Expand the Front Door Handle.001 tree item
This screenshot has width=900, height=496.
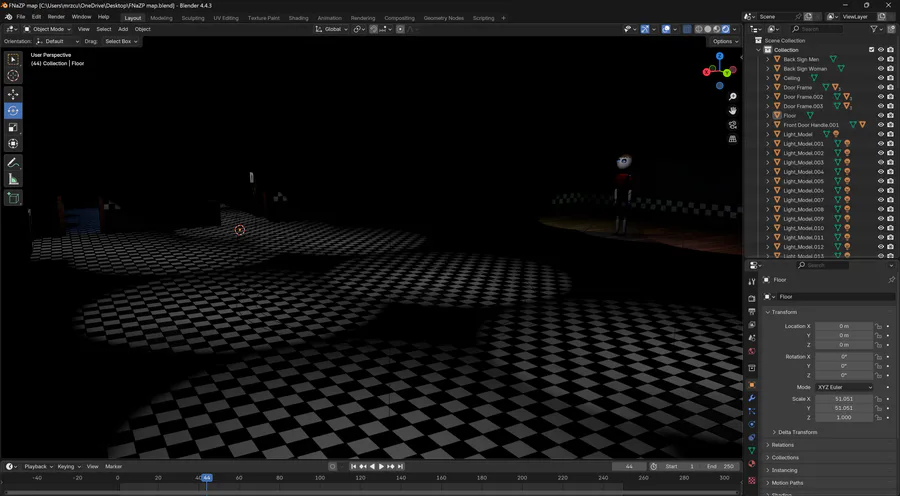pos(768,125)
